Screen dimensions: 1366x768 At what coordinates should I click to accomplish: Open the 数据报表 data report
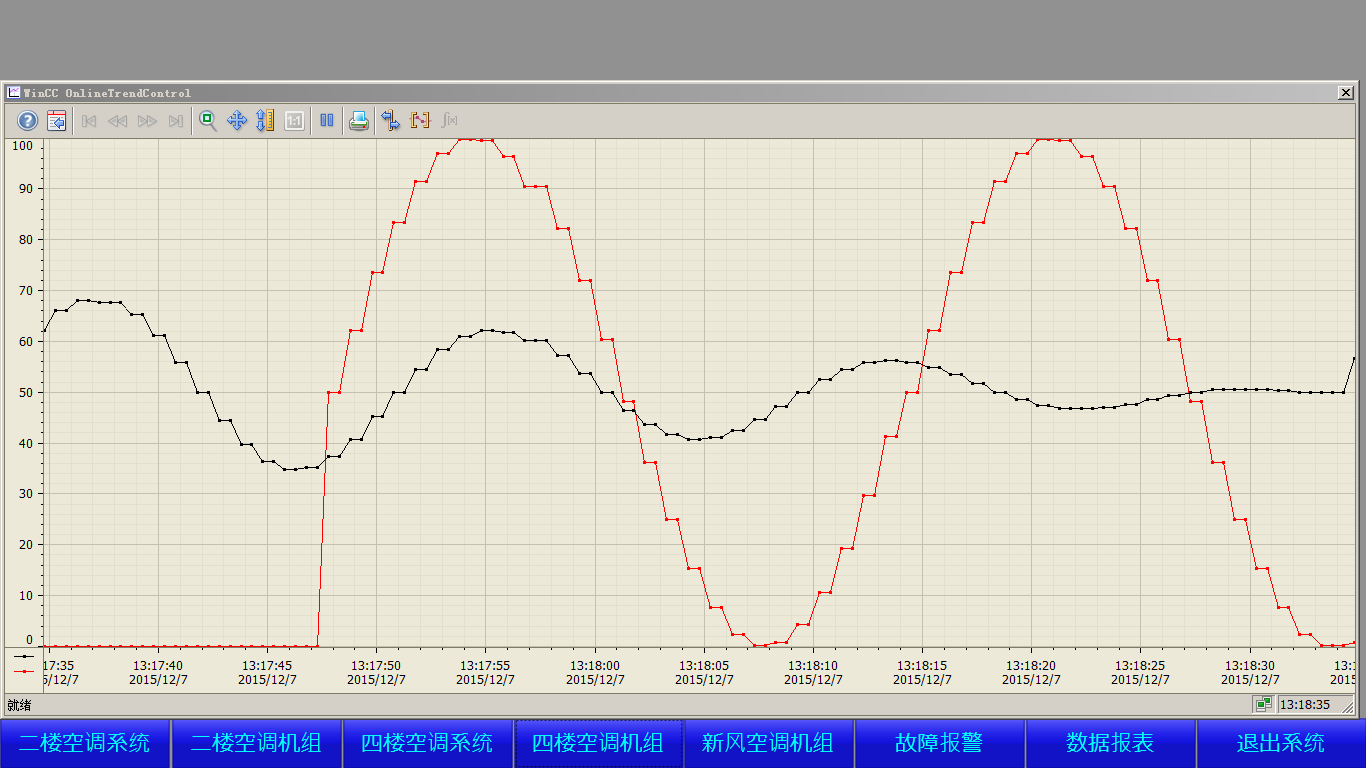(x=1110, y=743)
